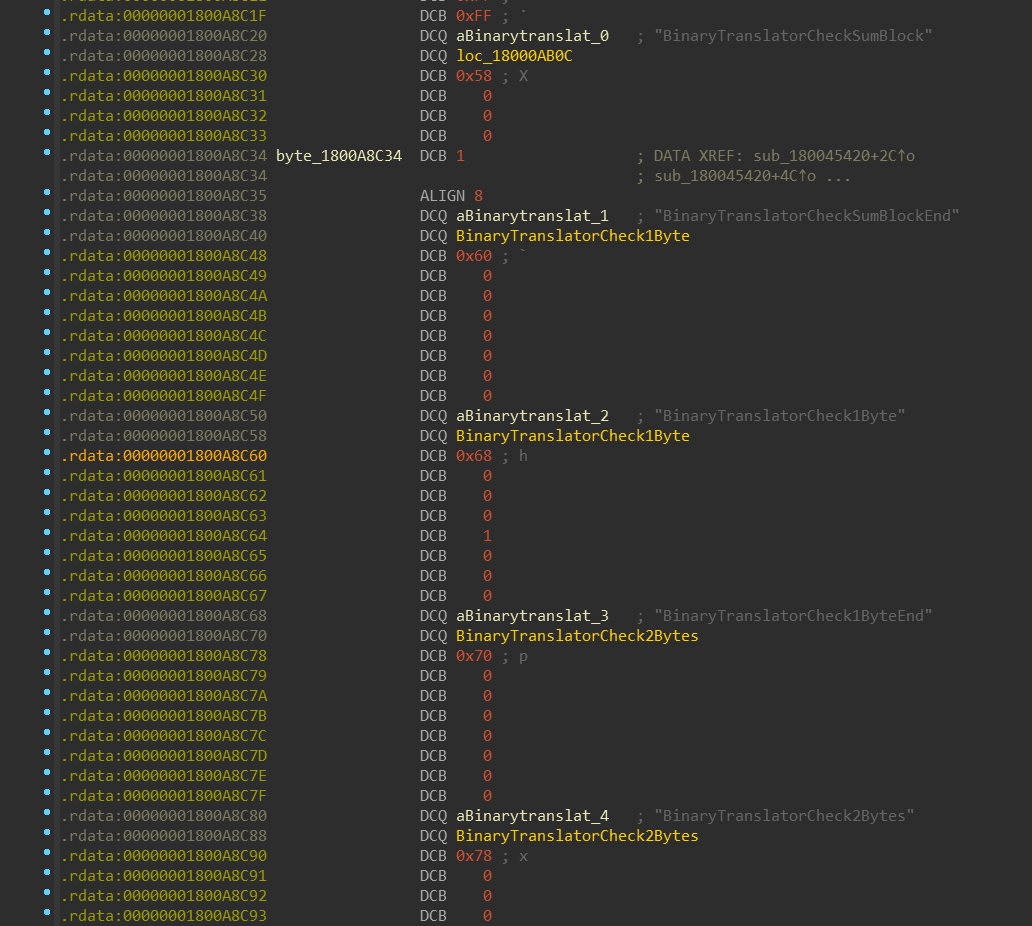Select the "BinaryTranslatorCheck1Byte" comment
This screenshot has width=1032, height=926.
[x=779, y=416]
